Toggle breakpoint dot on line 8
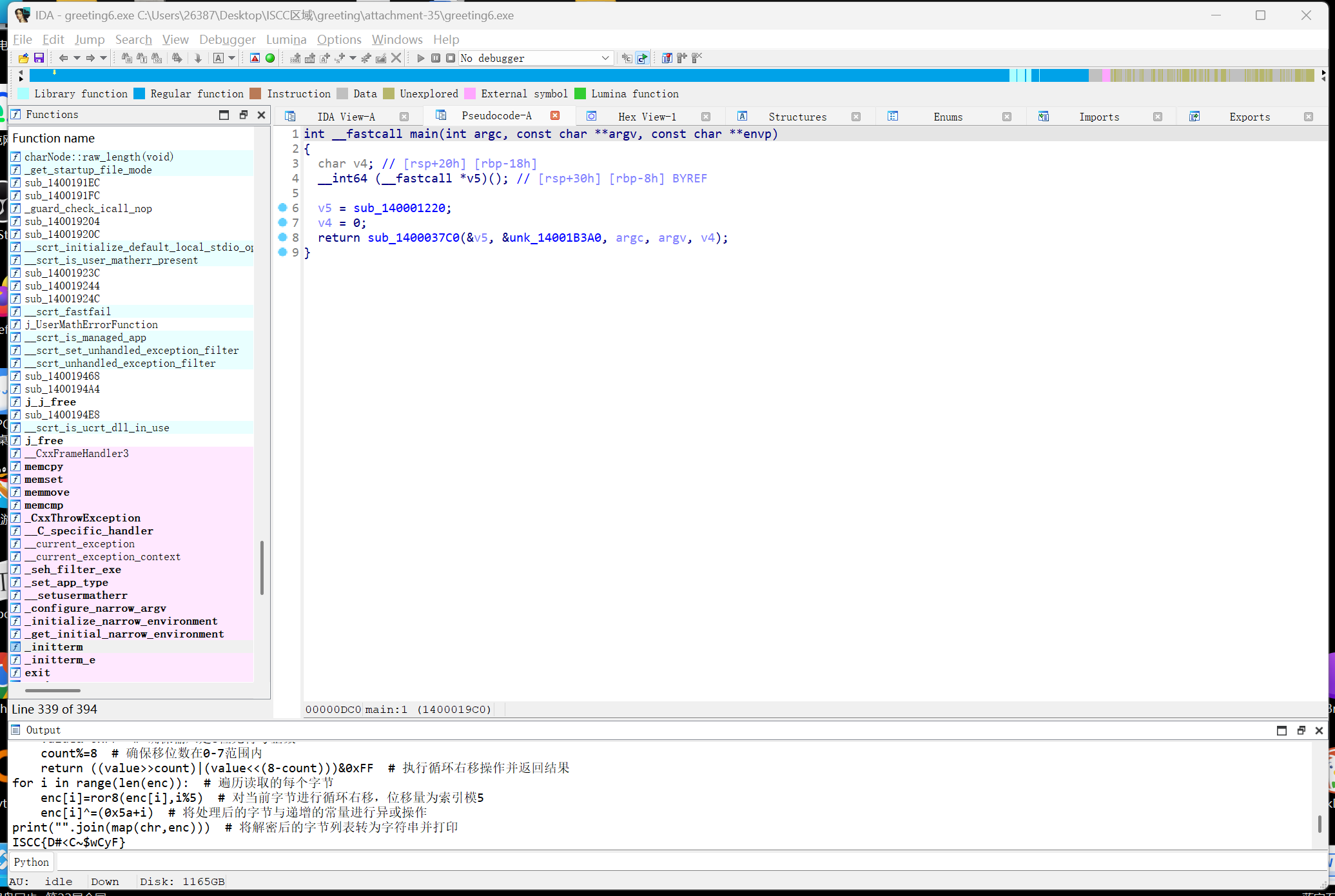1335x896 pixels. (282, 237)
